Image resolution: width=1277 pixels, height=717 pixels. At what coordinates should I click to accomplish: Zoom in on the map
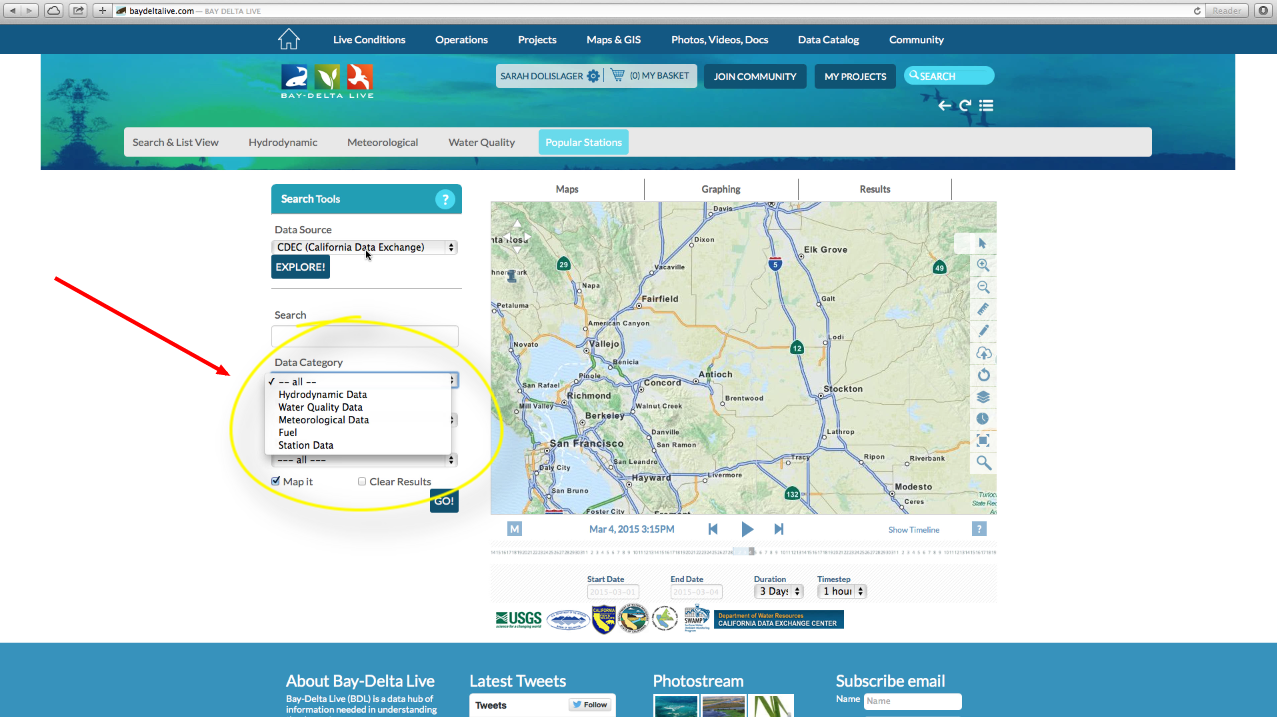[983, 265]
